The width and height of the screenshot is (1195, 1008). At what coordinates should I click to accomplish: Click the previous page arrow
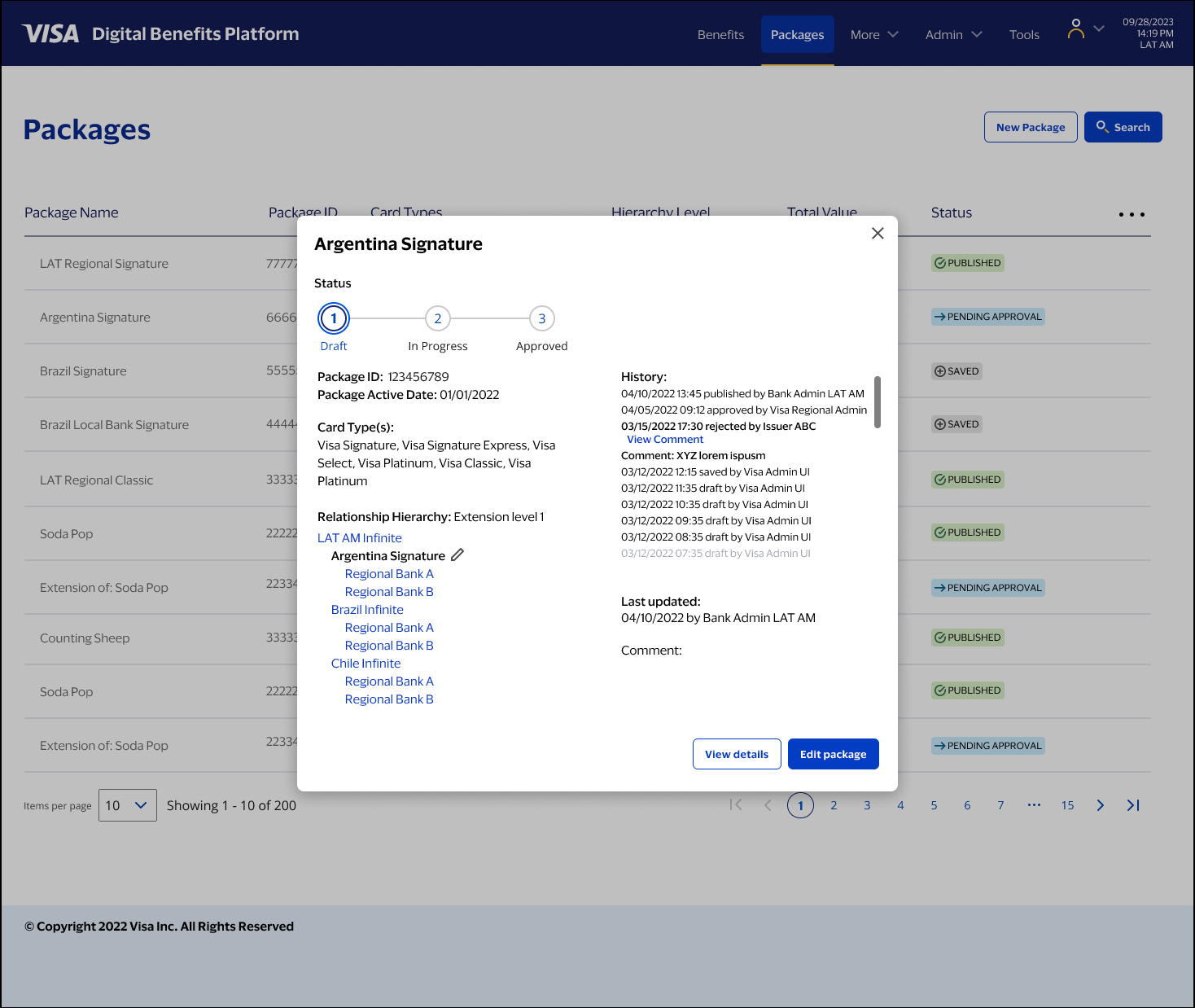tap(768, 805)
